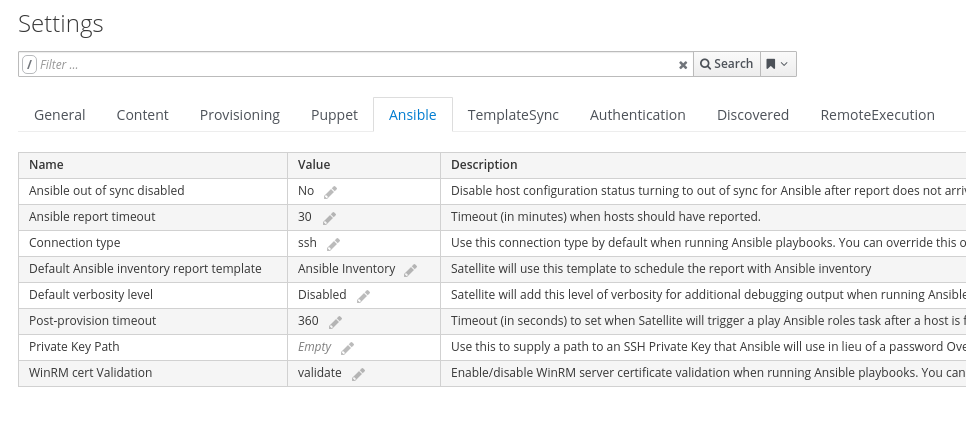The width and height of the screenshot is (966, 434).
Task: Open the RemoteExecution tab
Action: pyautogui.click(x=877, y=115)
